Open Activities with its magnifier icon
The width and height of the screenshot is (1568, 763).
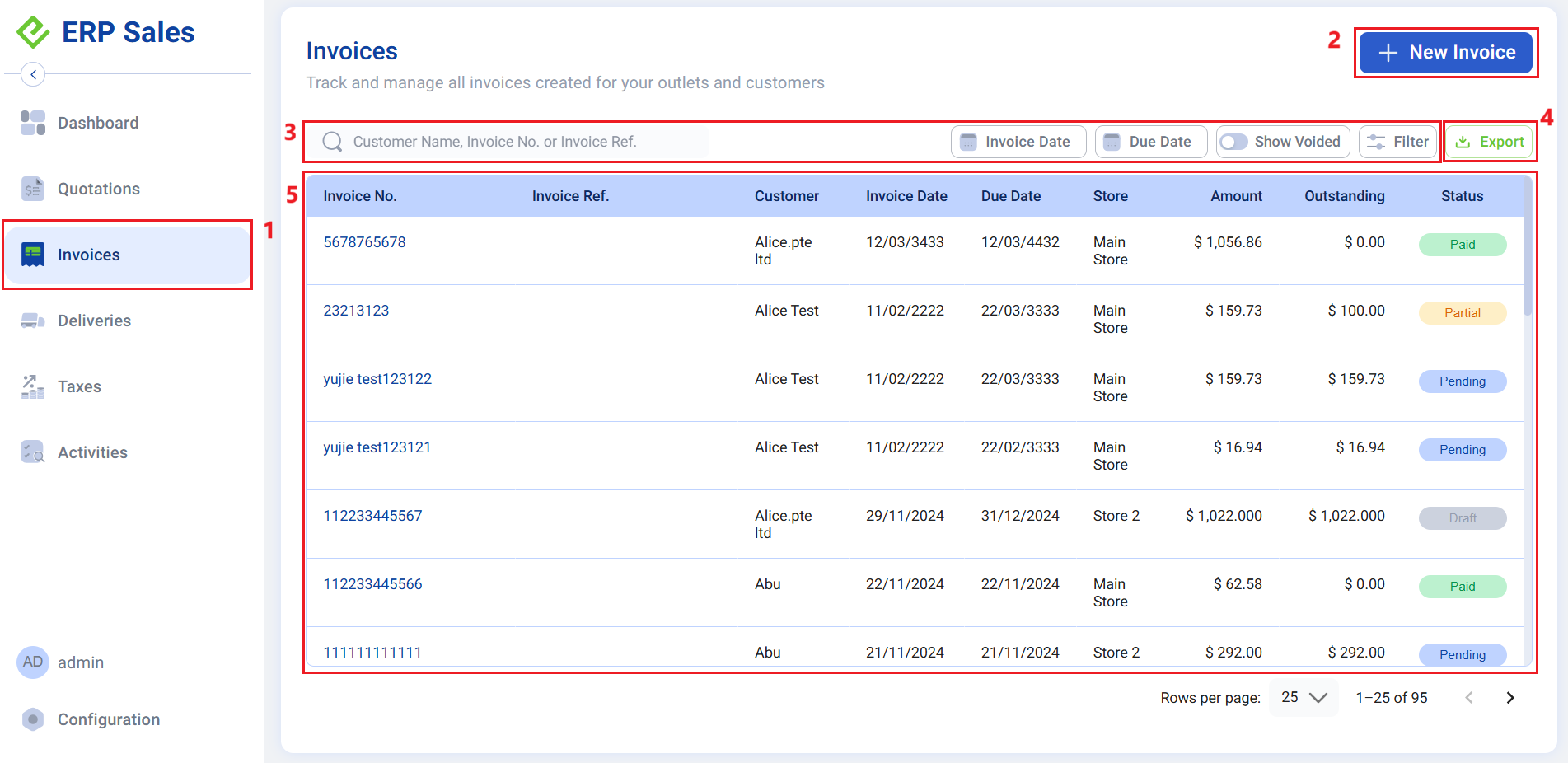(x=32, y=452)
